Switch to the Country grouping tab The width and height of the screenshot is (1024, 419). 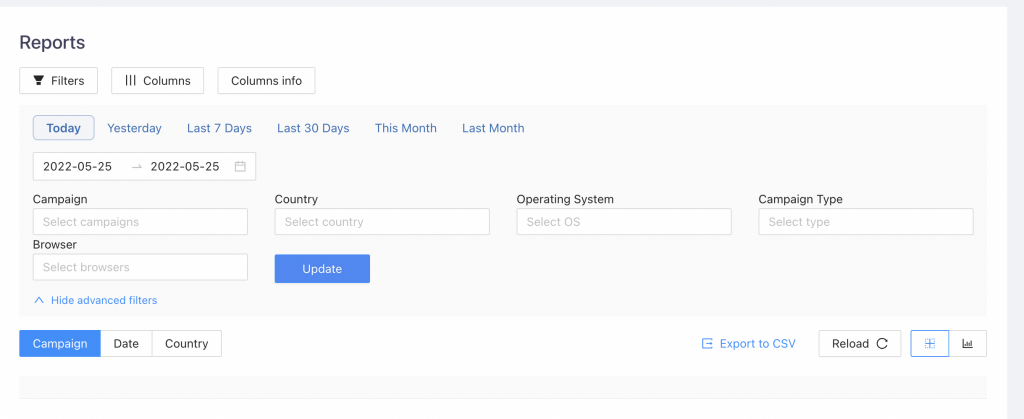[x=187, y=344]
